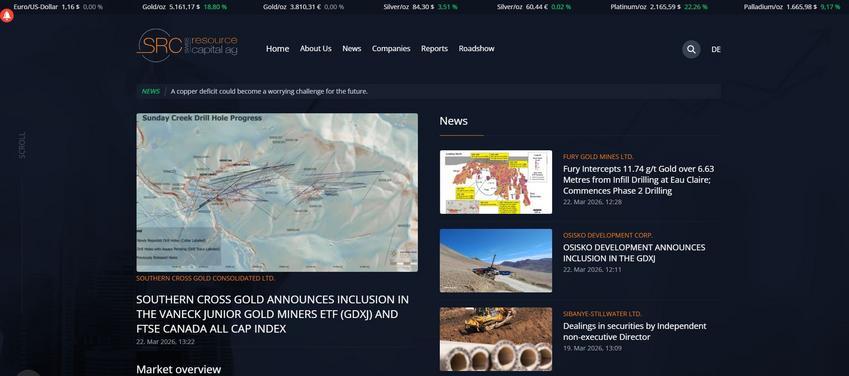The image size is (849, 376).
Task: Click the red notification bell icon
Action: (7, 16)
